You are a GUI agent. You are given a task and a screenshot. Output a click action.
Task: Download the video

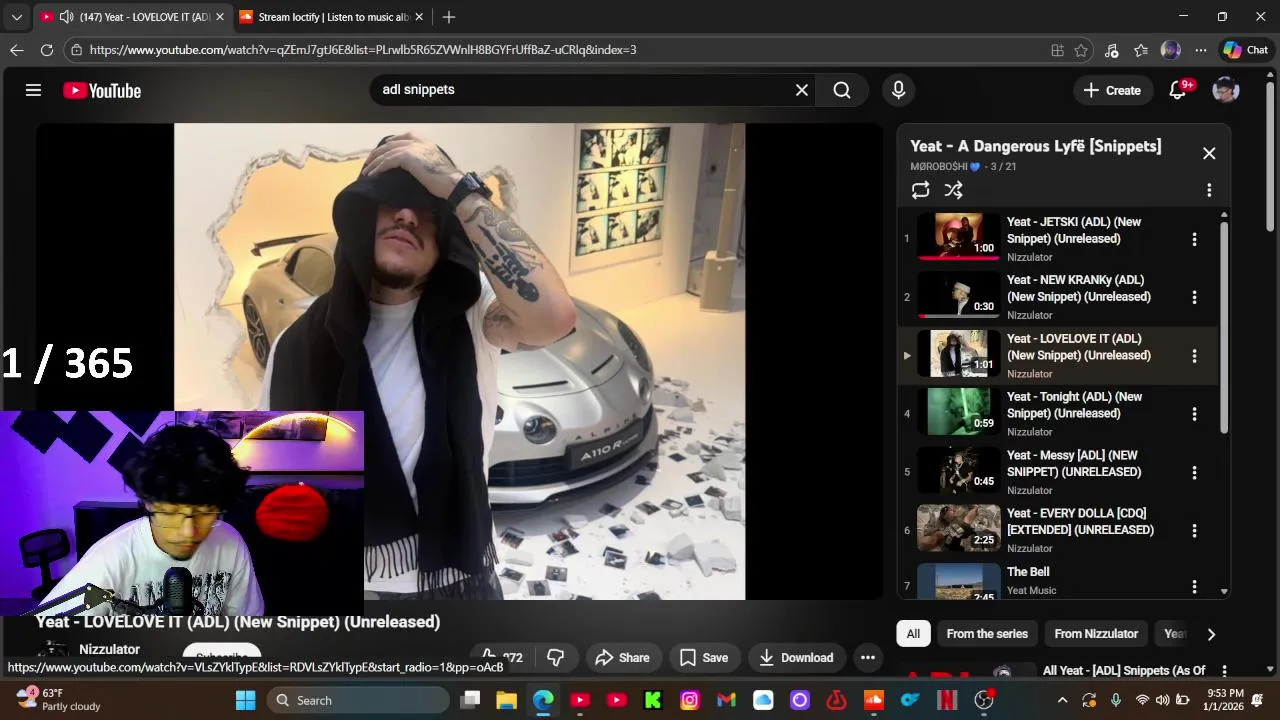click(796, 658)
